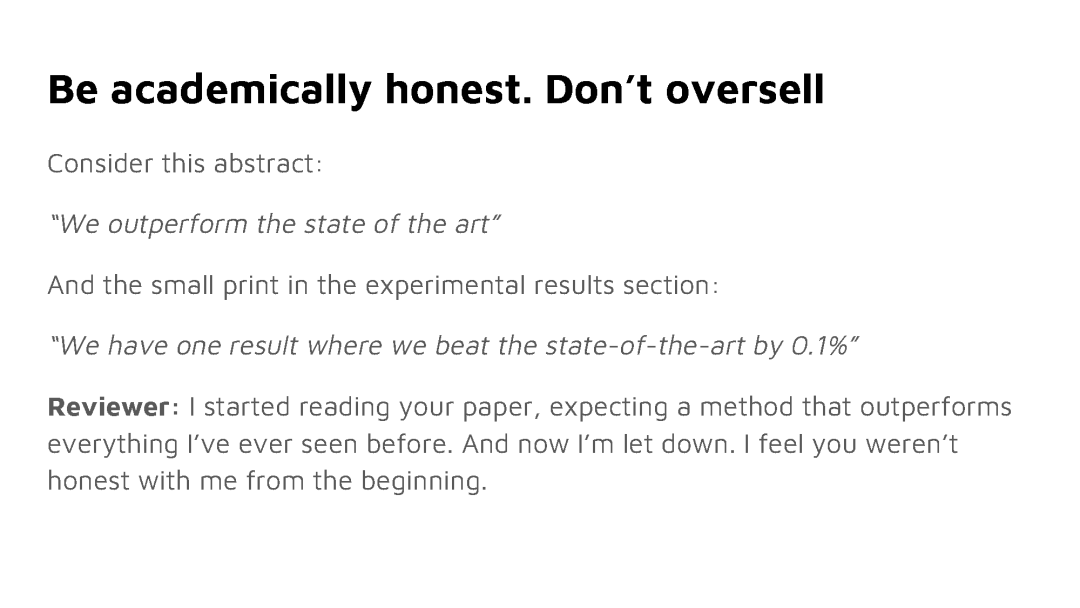Click the phrase 'expecting a method that outperforms'
Screen dimensions: 1080x608
(x=780, y=408)
